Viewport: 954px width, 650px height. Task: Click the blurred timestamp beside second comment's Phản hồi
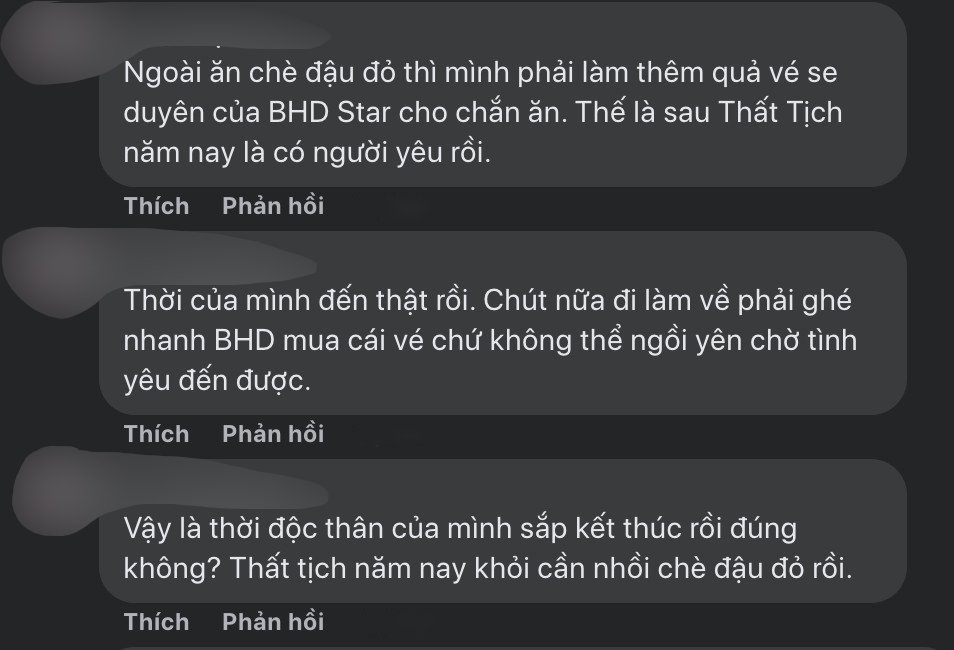(400, 434)
